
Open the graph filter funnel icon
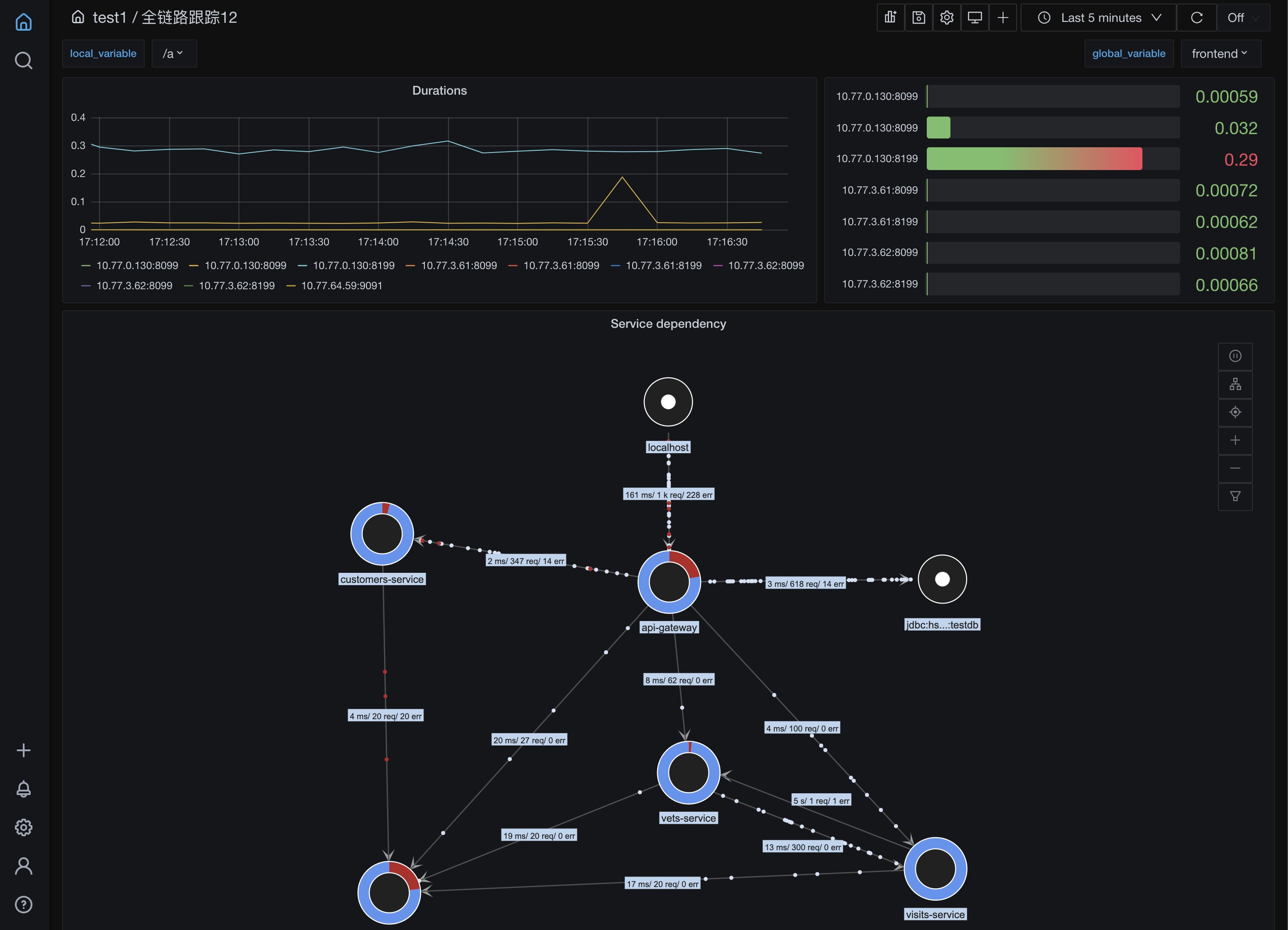[x=1235, y=496]
